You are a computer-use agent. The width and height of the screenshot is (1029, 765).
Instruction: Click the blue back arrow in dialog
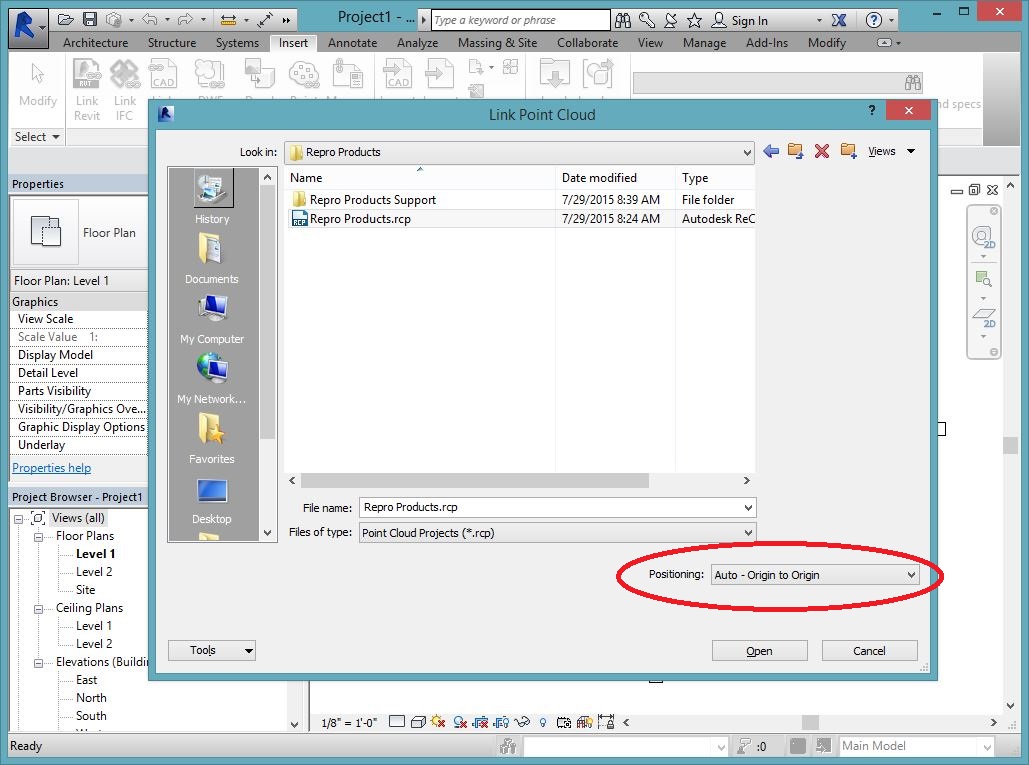point(771,151)
